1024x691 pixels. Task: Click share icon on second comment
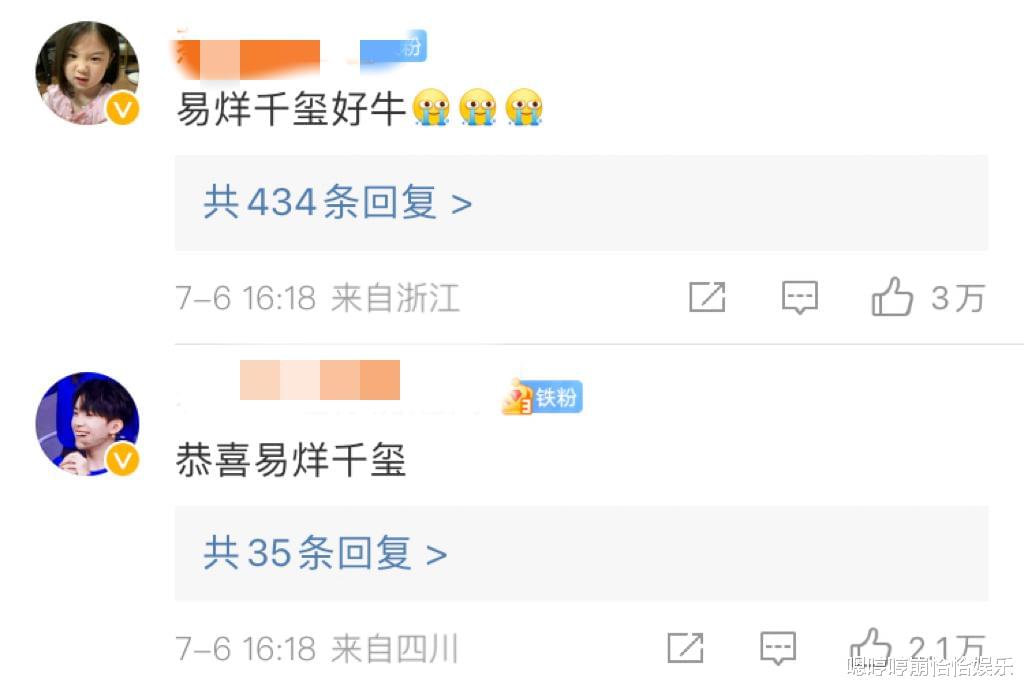(x=685, y=649)
